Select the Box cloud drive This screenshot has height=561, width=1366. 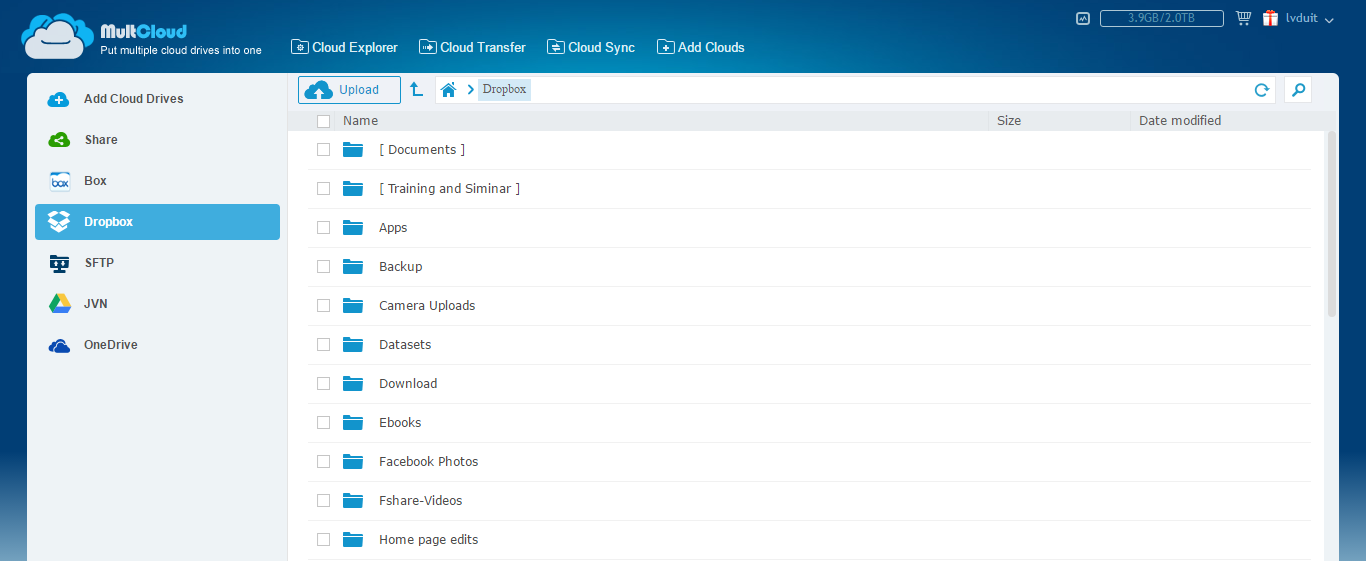157,181
